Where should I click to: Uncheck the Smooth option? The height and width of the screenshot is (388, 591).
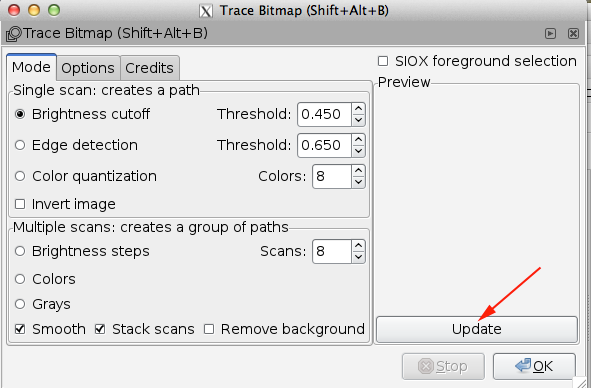(x=20, y=329)
